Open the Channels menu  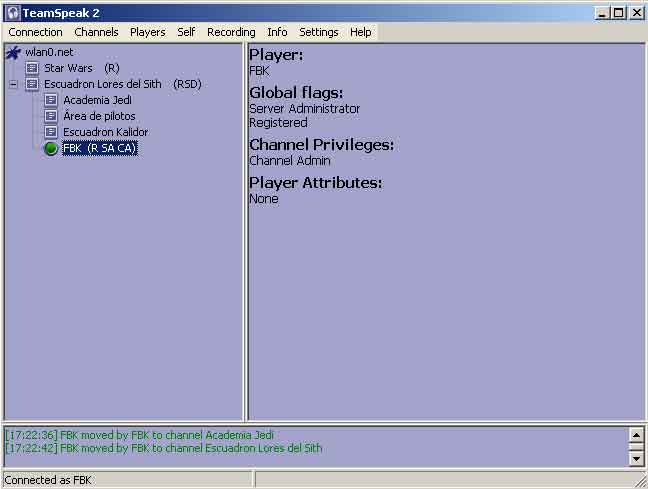coord(96,32)
